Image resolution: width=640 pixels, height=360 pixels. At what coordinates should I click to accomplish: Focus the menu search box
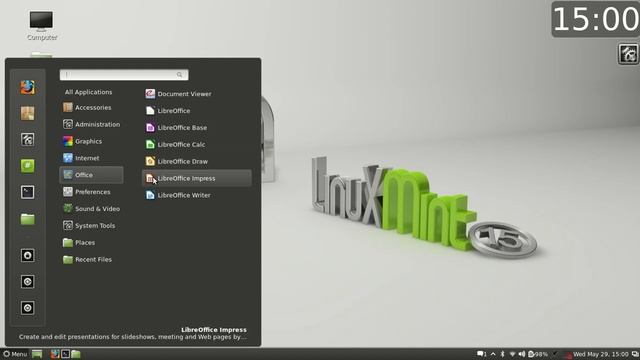(x=124, y=75)
